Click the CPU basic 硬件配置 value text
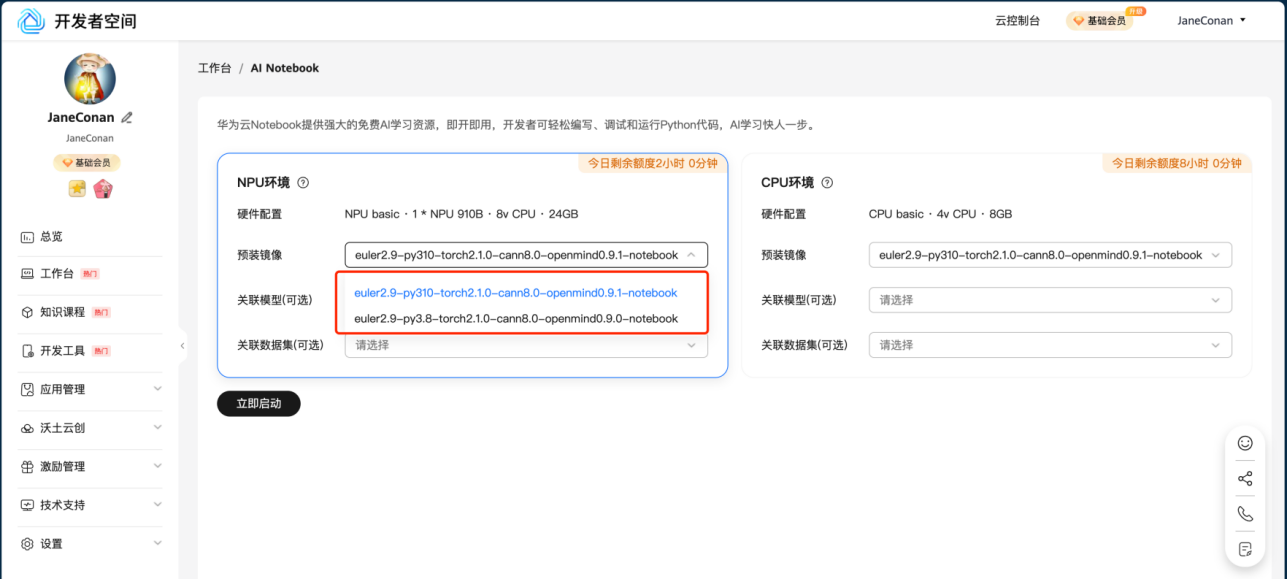The width and height of the screenshot is (1287, 579). (940, 214)
